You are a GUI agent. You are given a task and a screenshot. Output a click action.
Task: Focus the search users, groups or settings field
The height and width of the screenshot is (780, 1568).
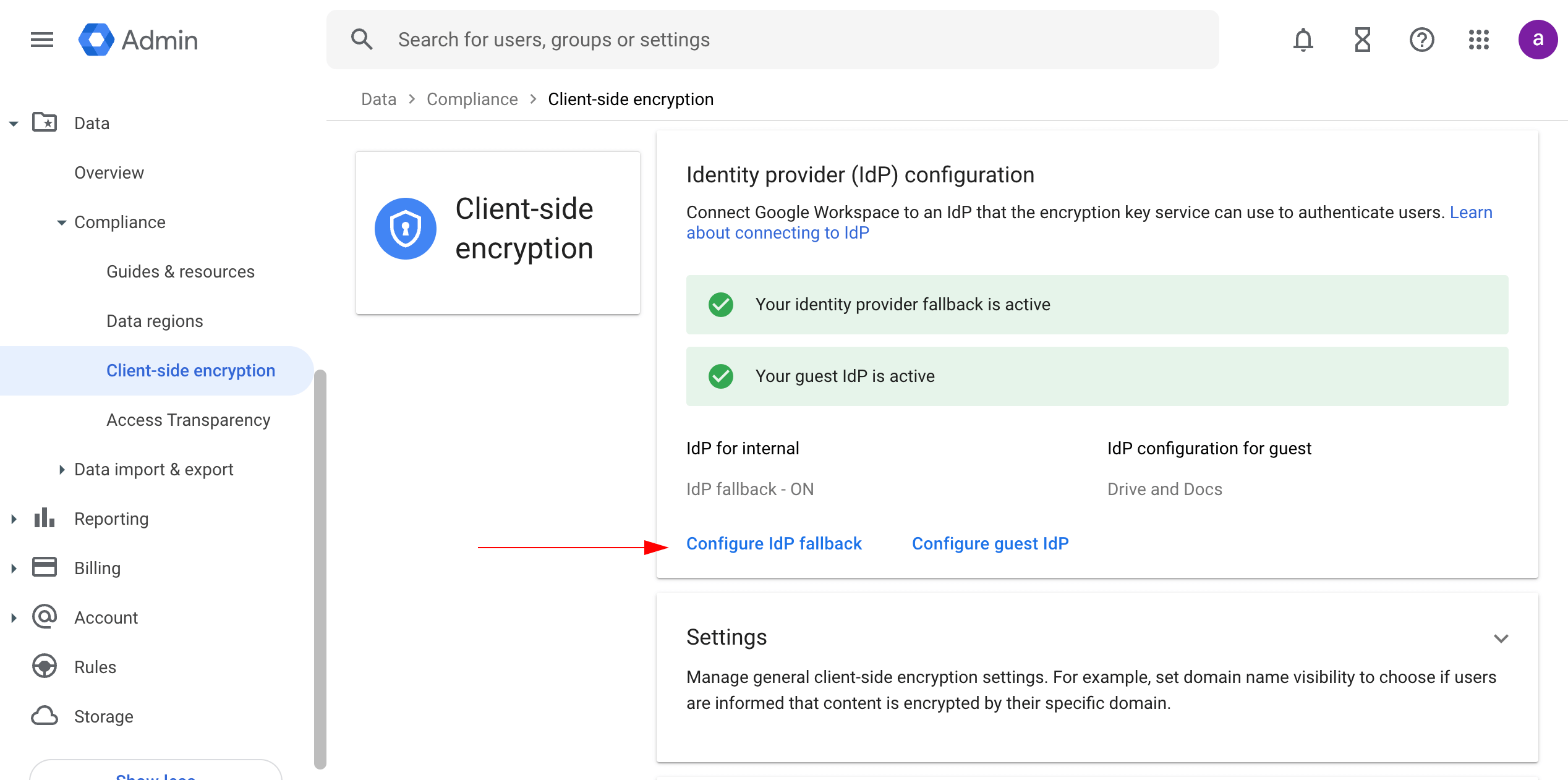click(x=773, y=40)
